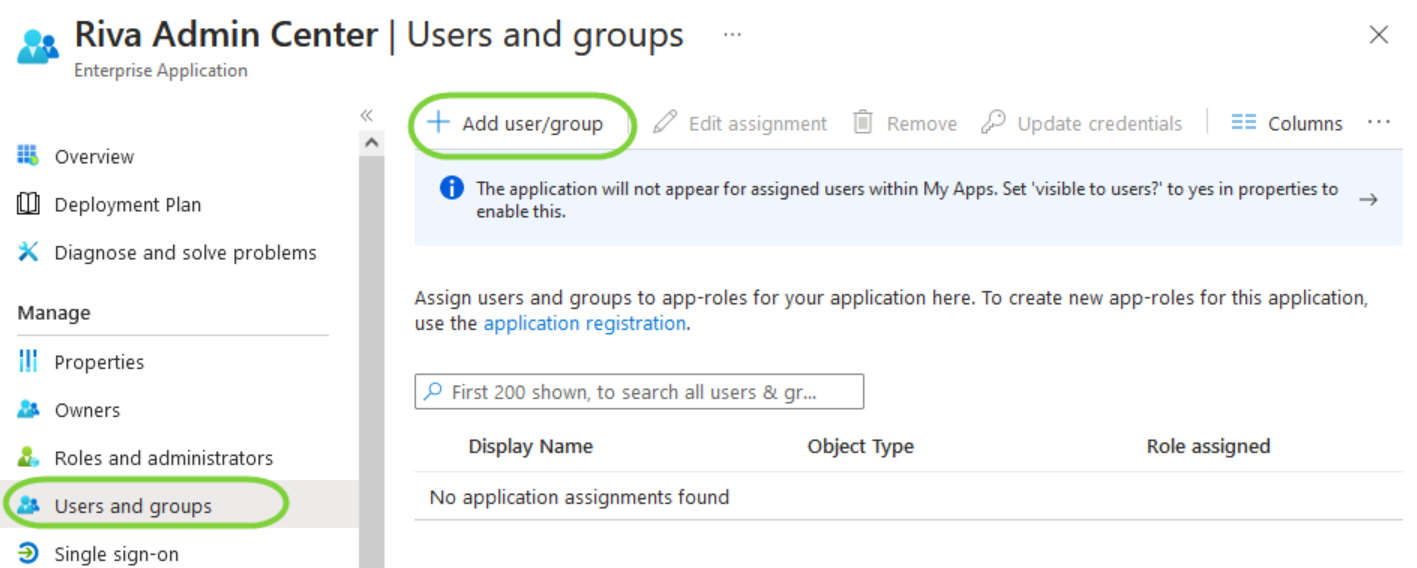
Task: Click the blue info icon in banner
Action: [x=452, y=188]
